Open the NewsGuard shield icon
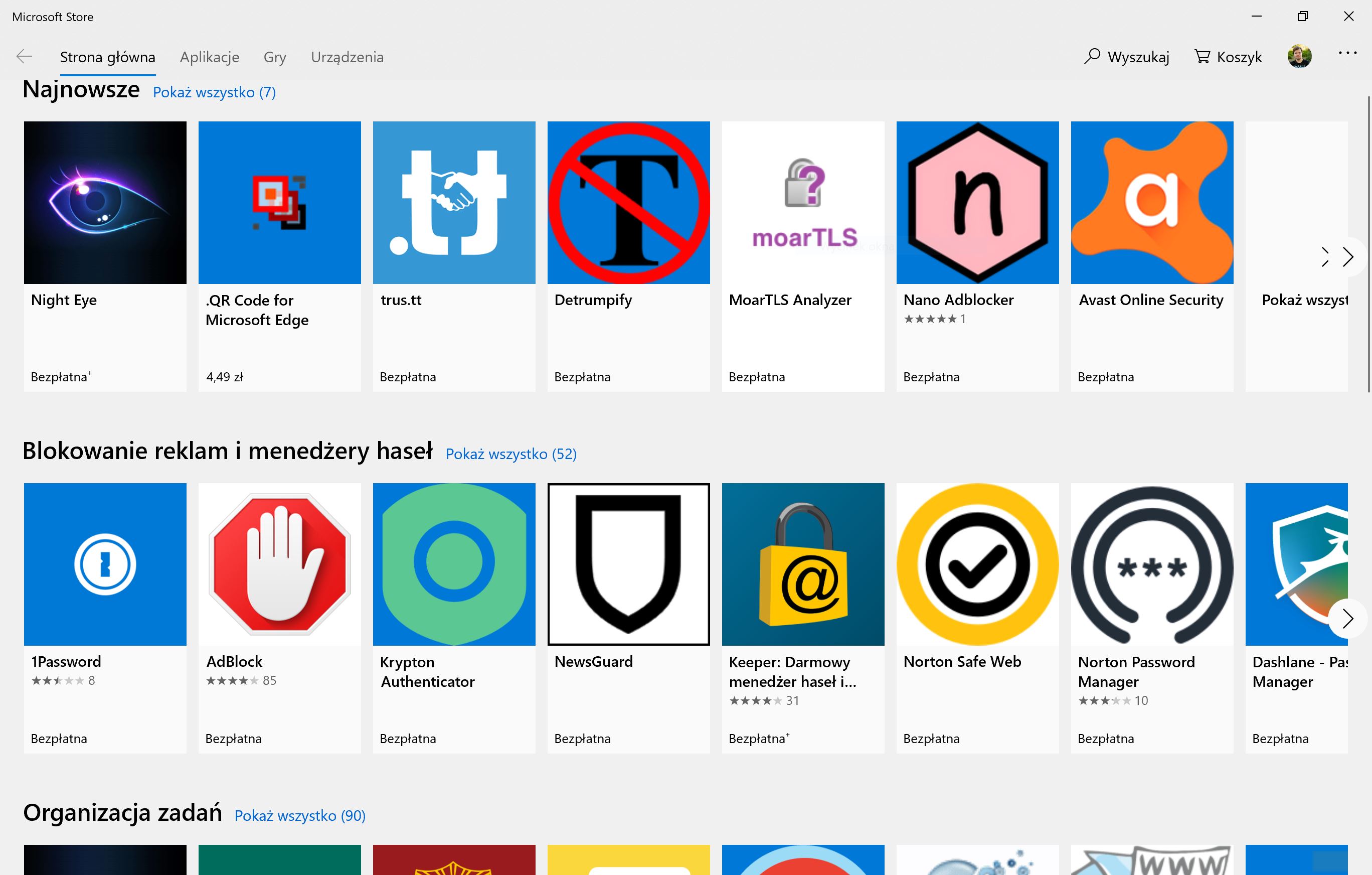The height and width of the screenshot is (875, 1372). click(628, 564)
